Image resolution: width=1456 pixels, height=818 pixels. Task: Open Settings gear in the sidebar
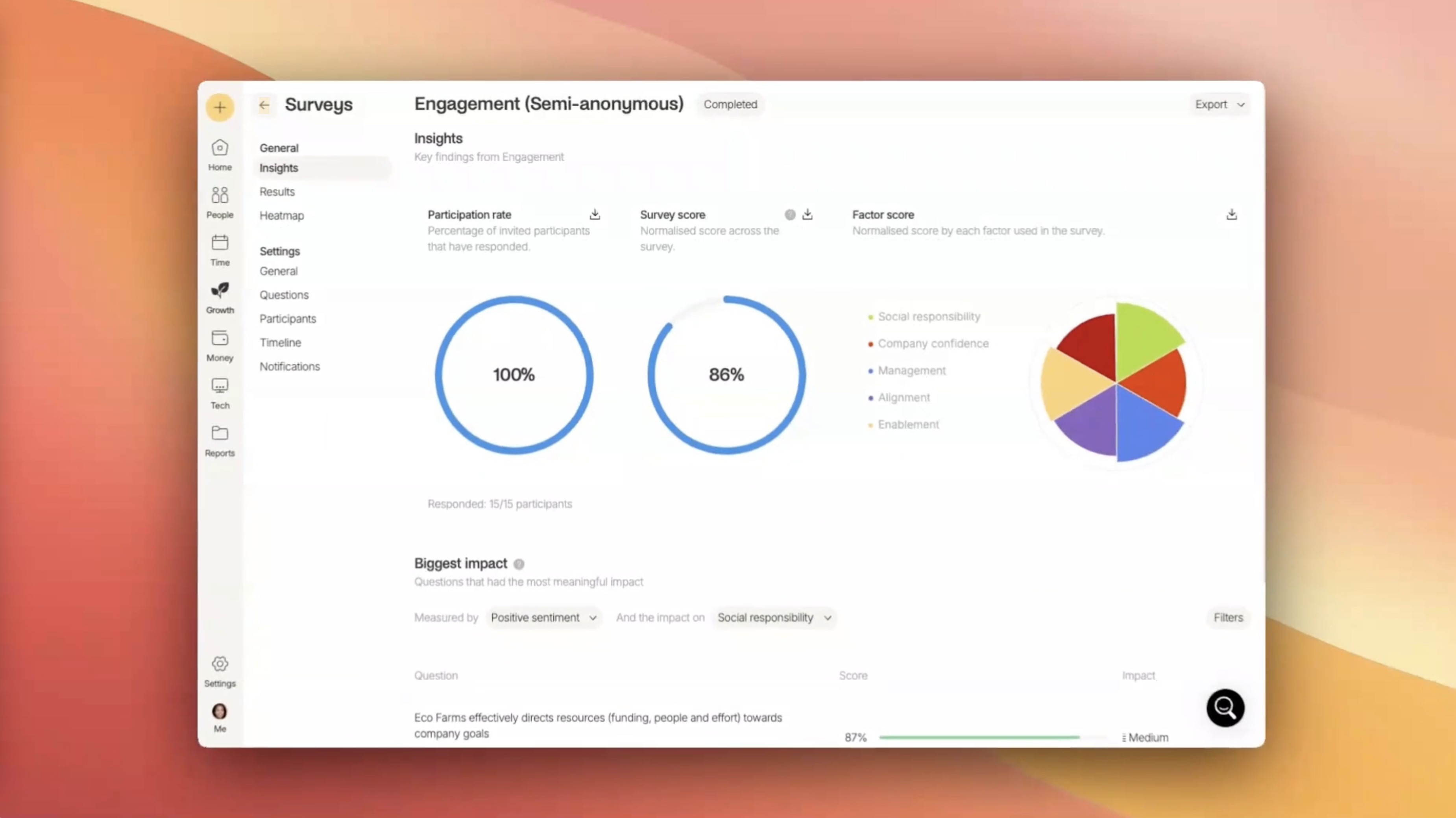(220, 672)
